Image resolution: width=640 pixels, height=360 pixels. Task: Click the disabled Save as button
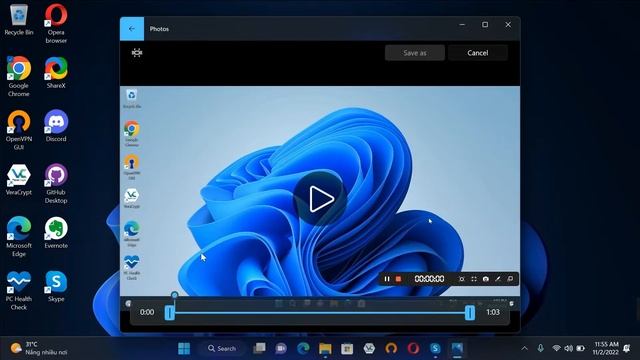[415, 53]
